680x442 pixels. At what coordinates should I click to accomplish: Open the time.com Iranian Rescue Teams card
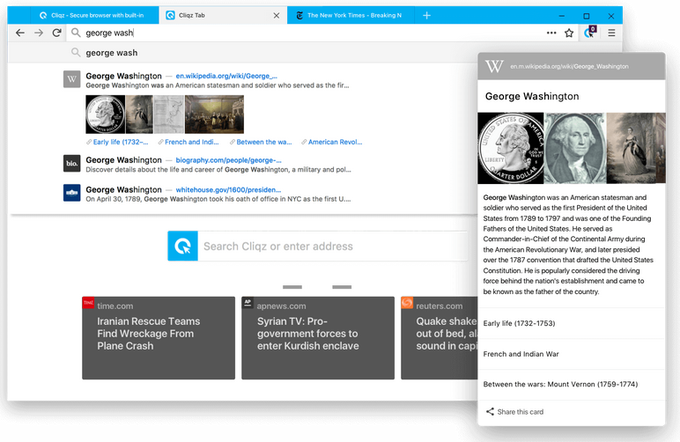pyautogui.click(x=158, y=338)
